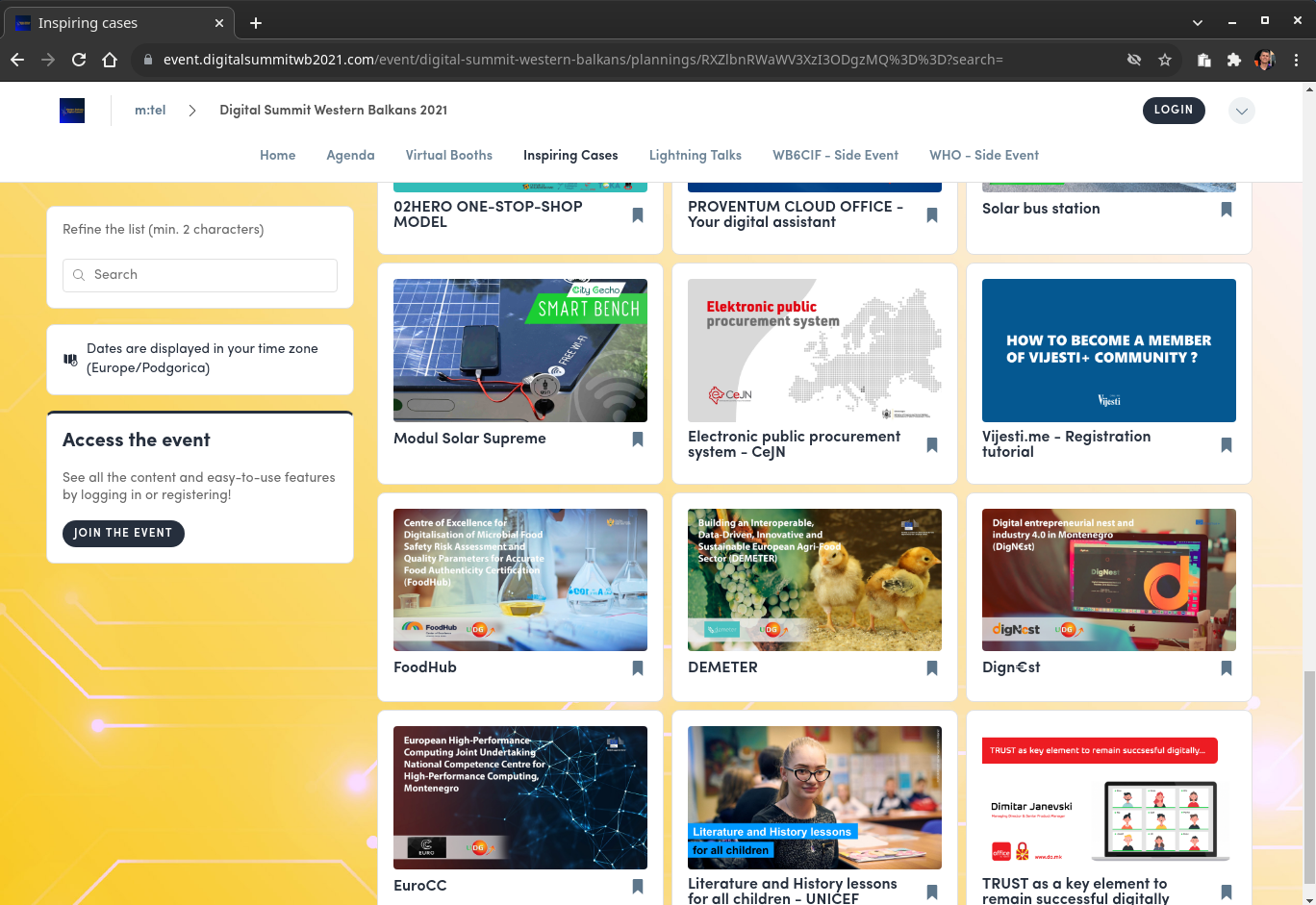Click the LOGIN button
Image resolution: width=1316 pixels, height=905 pixels.
[1174, 110]
